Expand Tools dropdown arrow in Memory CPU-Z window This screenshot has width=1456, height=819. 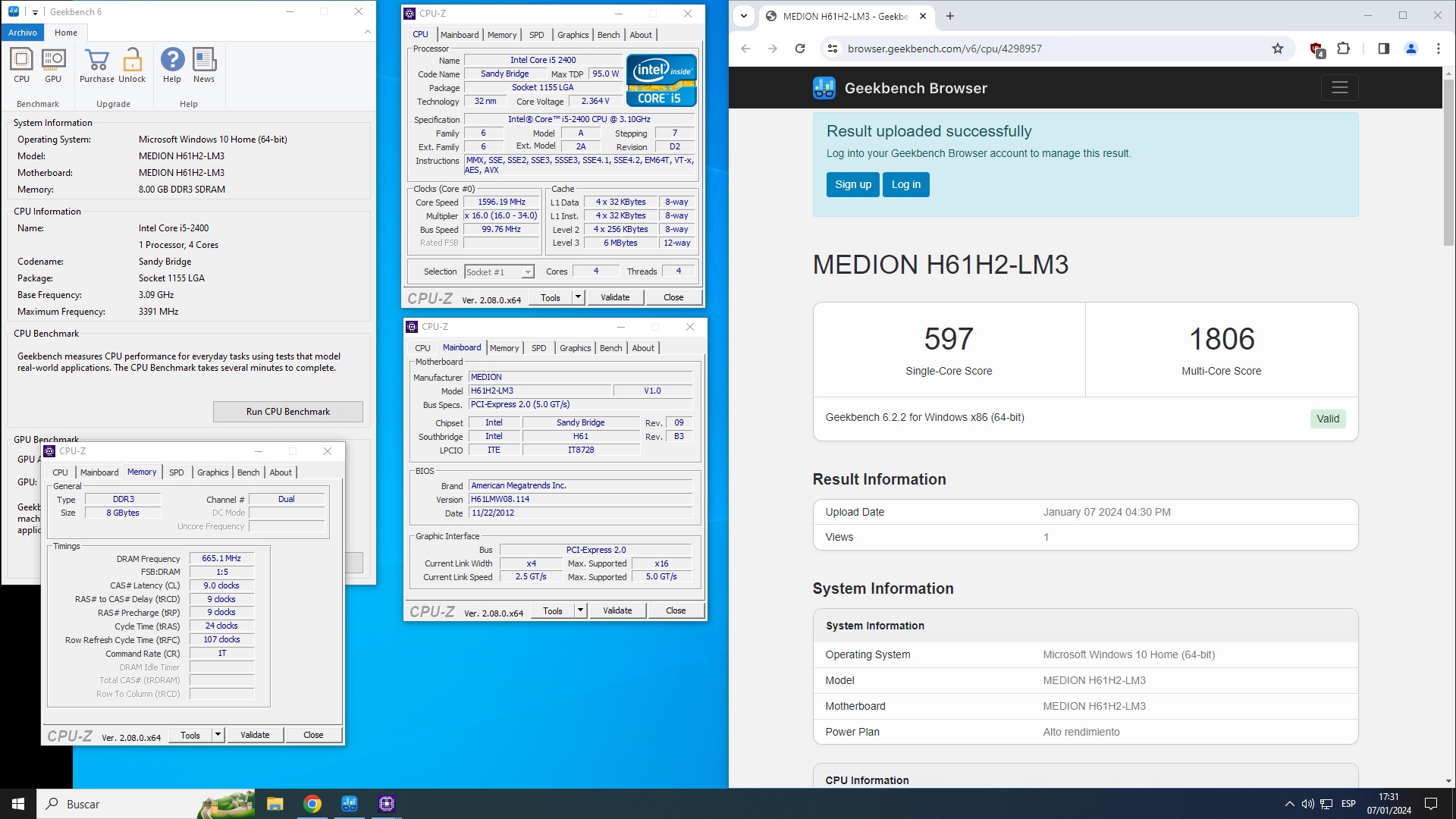[x=218, y=736]
